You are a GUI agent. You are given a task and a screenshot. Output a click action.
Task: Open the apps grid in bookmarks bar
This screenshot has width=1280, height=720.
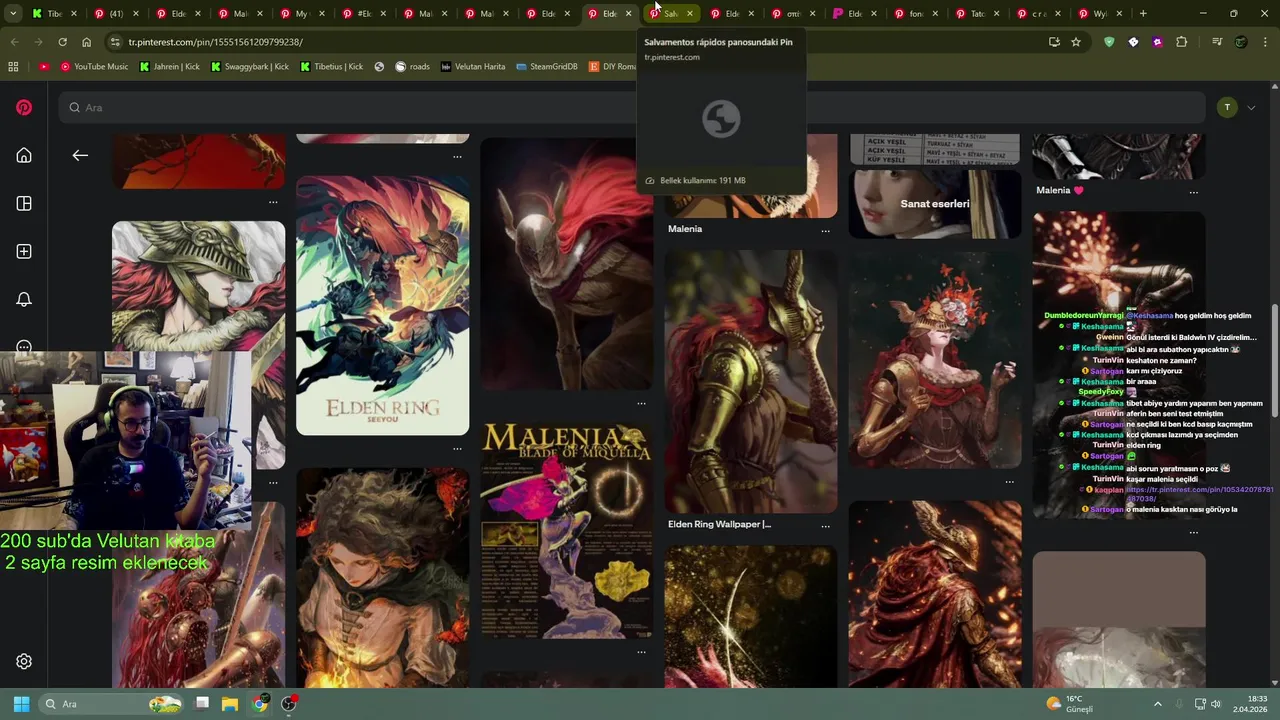[13, 66]
